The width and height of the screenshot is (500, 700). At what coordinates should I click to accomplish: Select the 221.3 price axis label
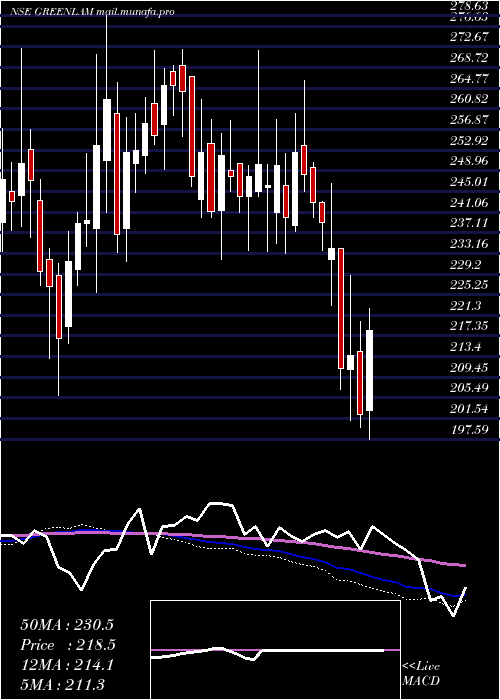[x=467, y=306]
